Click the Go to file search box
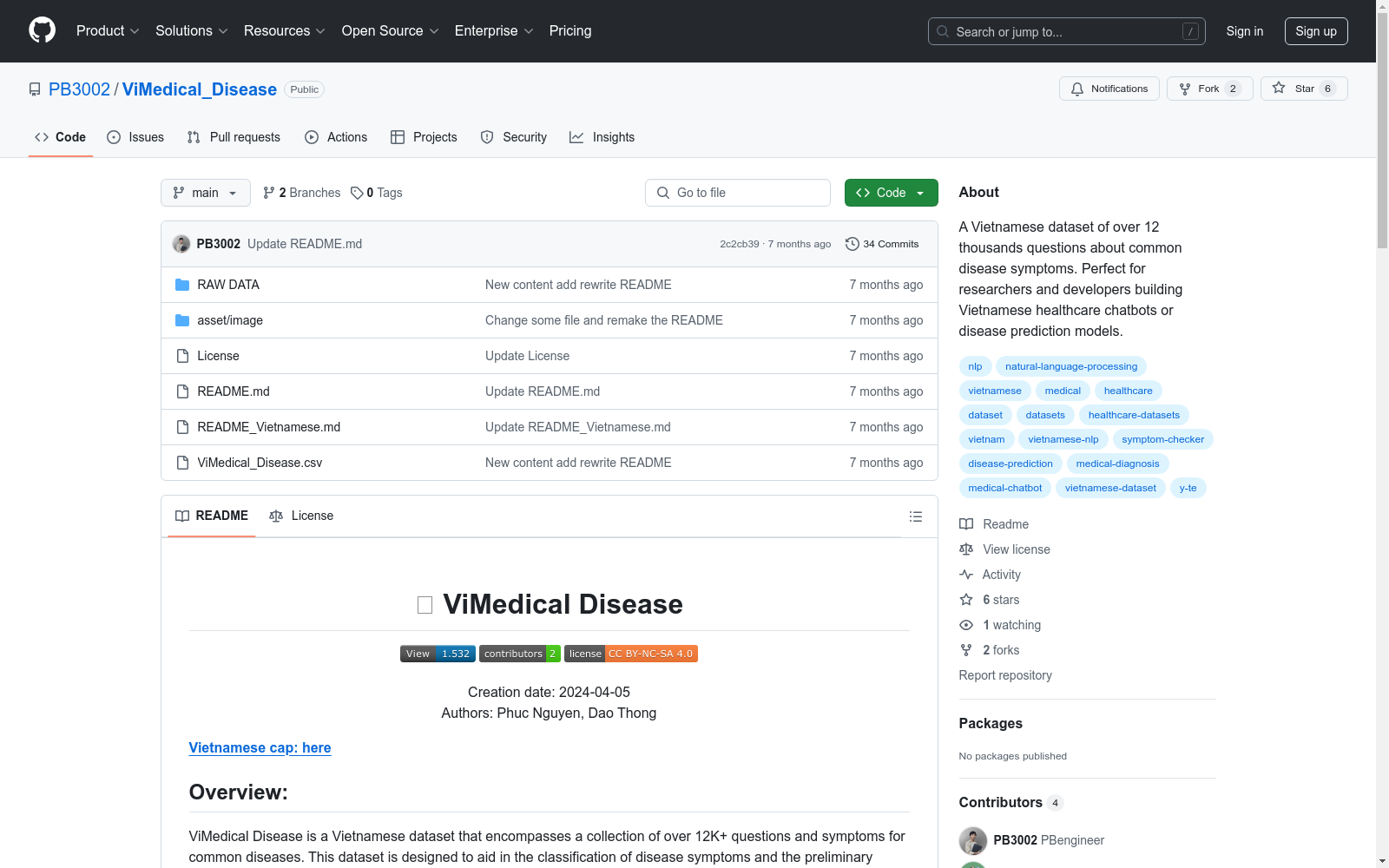Image resolution: width=1389 pixels, height=868 pixels. (738, 193)
